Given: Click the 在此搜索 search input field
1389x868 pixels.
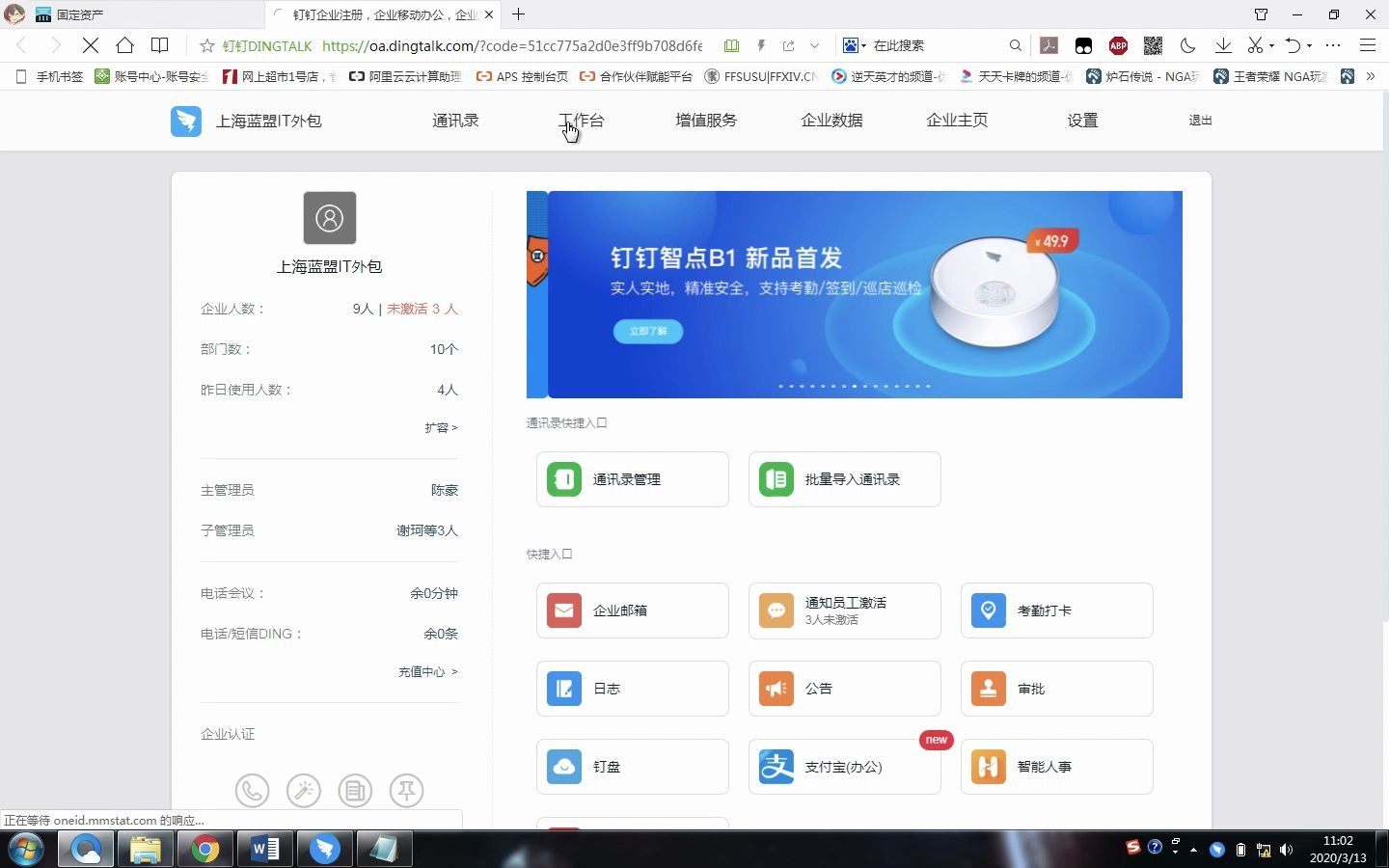Looking at the screenshot, I should [936, 45].
